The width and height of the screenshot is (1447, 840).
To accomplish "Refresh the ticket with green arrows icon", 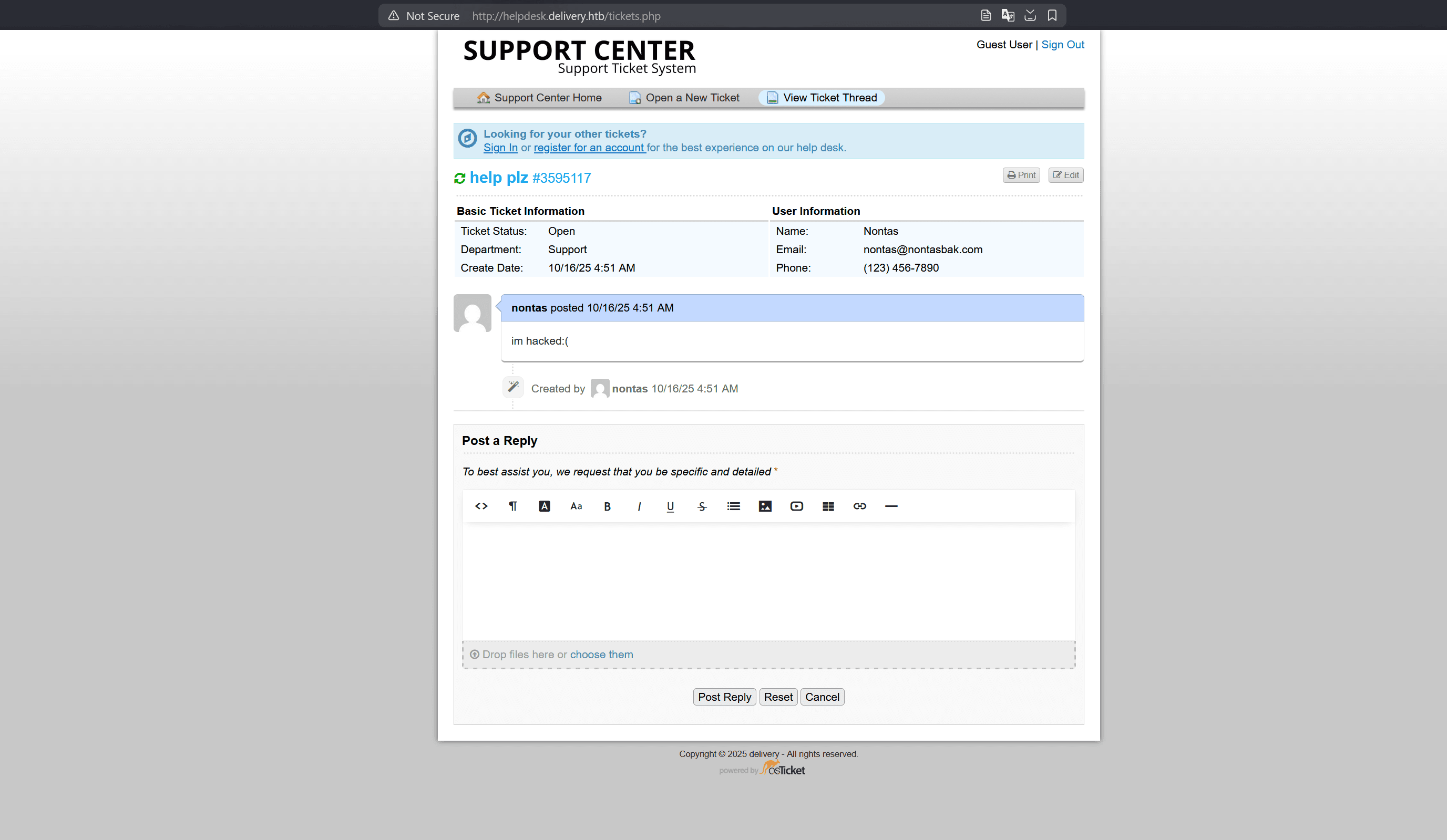I will pos(459,179).
